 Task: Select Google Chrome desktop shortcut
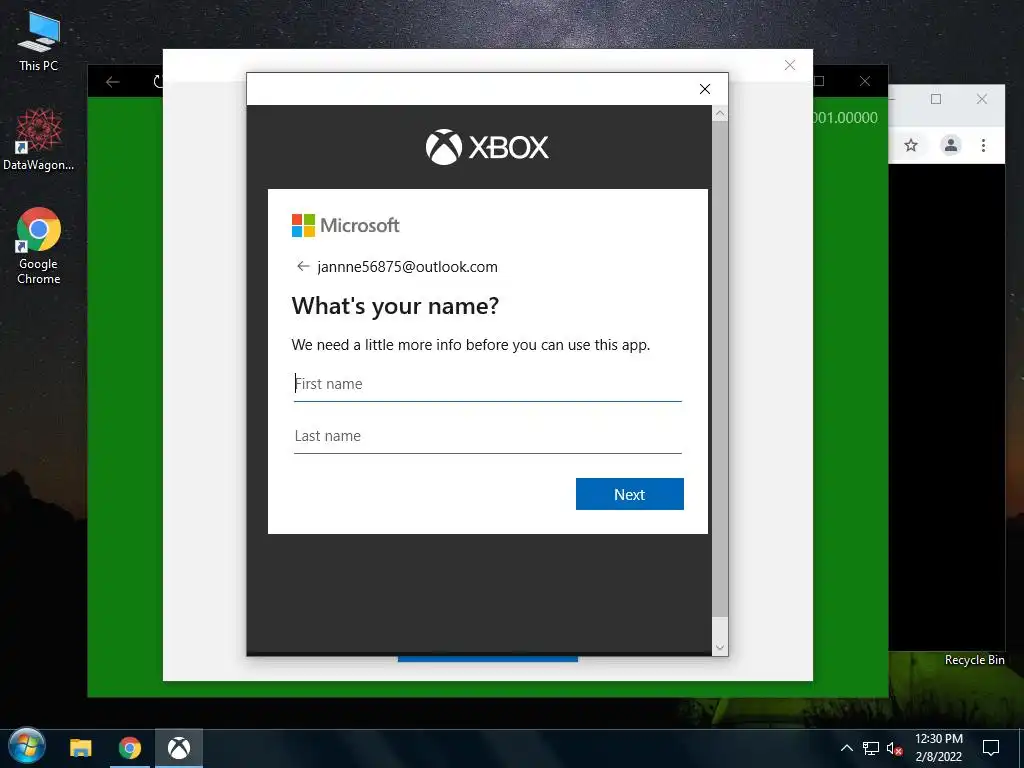click(x=39, y=246)
